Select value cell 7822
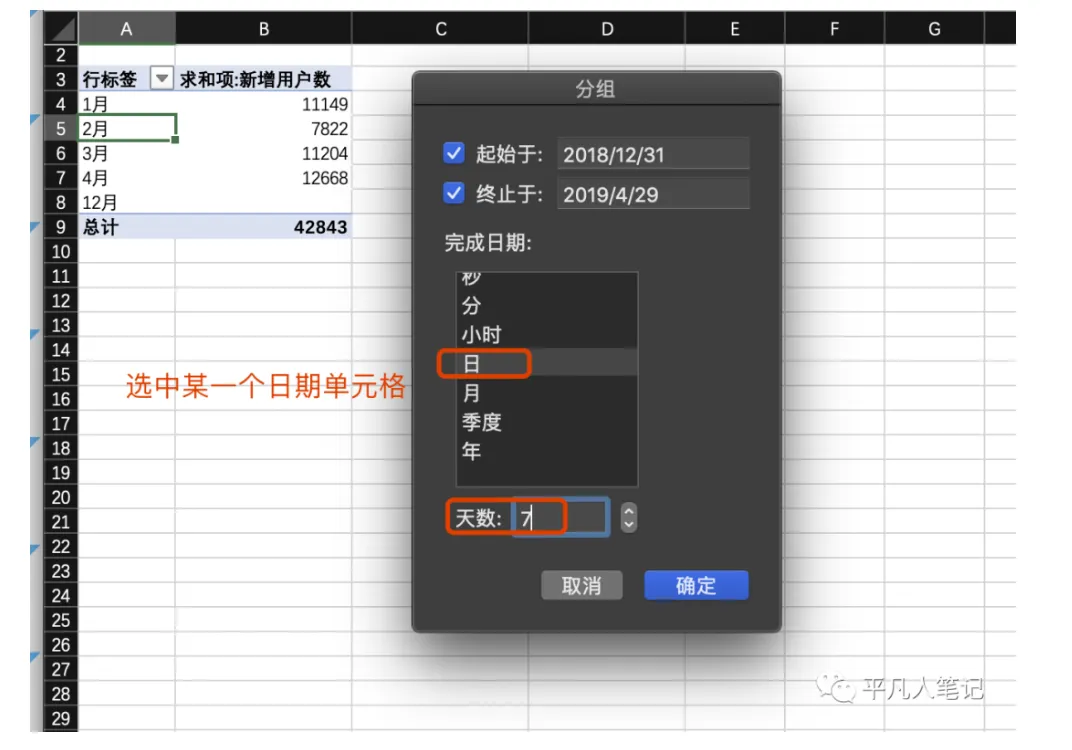 click(x=264, y=129)
